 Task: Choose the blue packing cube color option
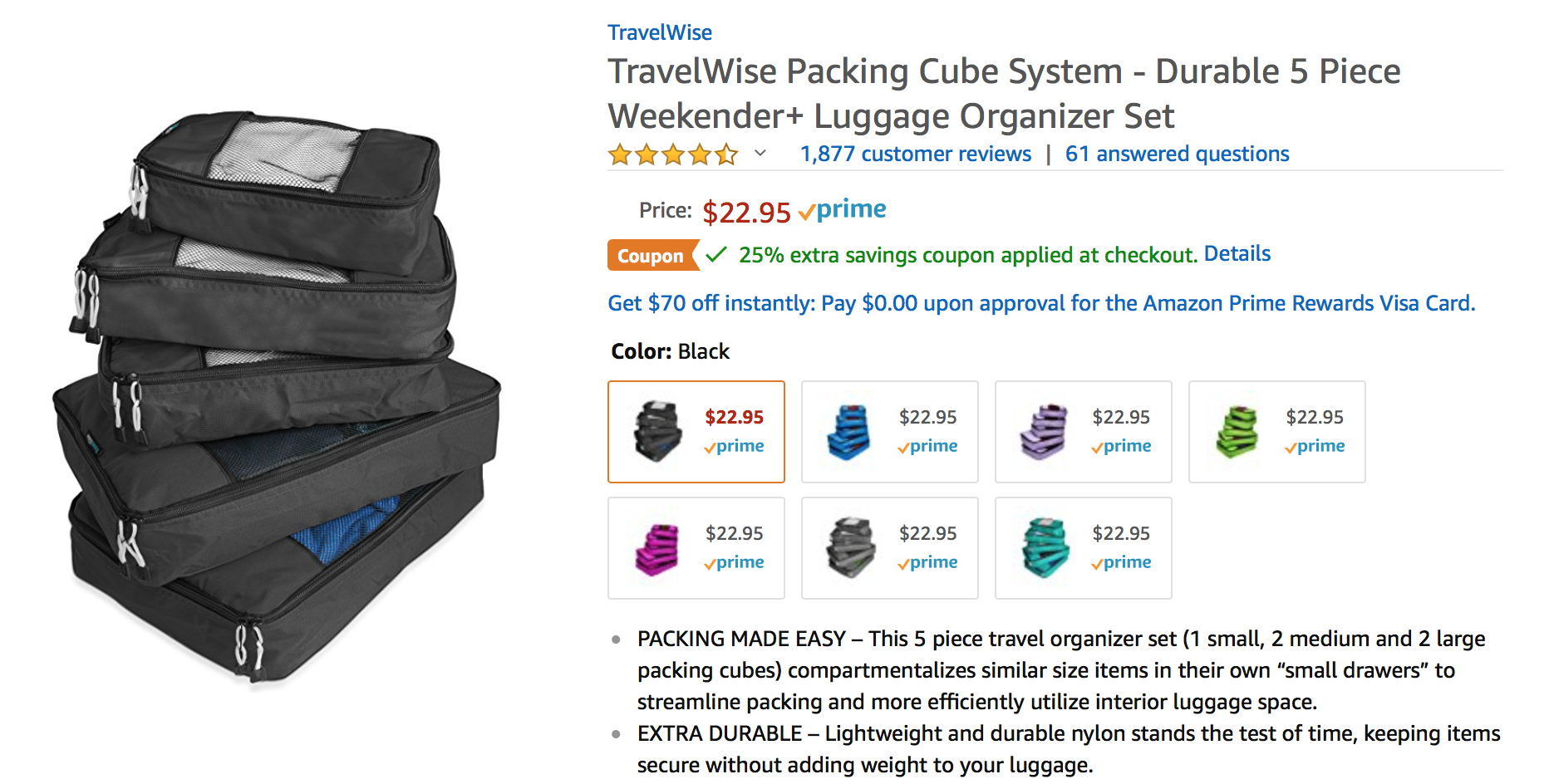pyautogui.click(x=890, y=432)
